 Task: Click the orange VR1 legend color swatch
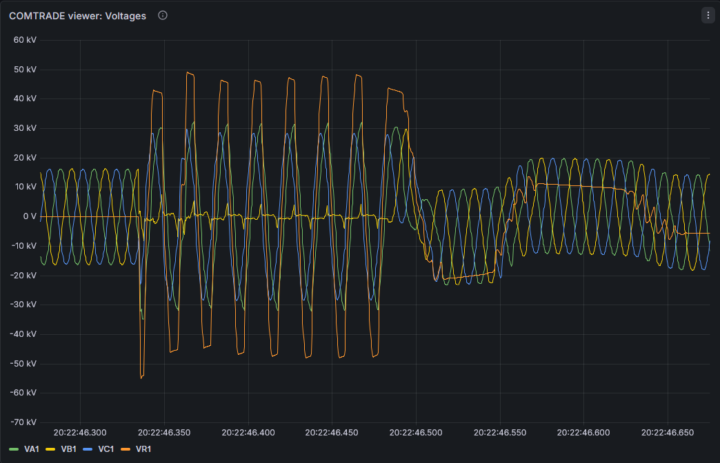tap(125, 449)
